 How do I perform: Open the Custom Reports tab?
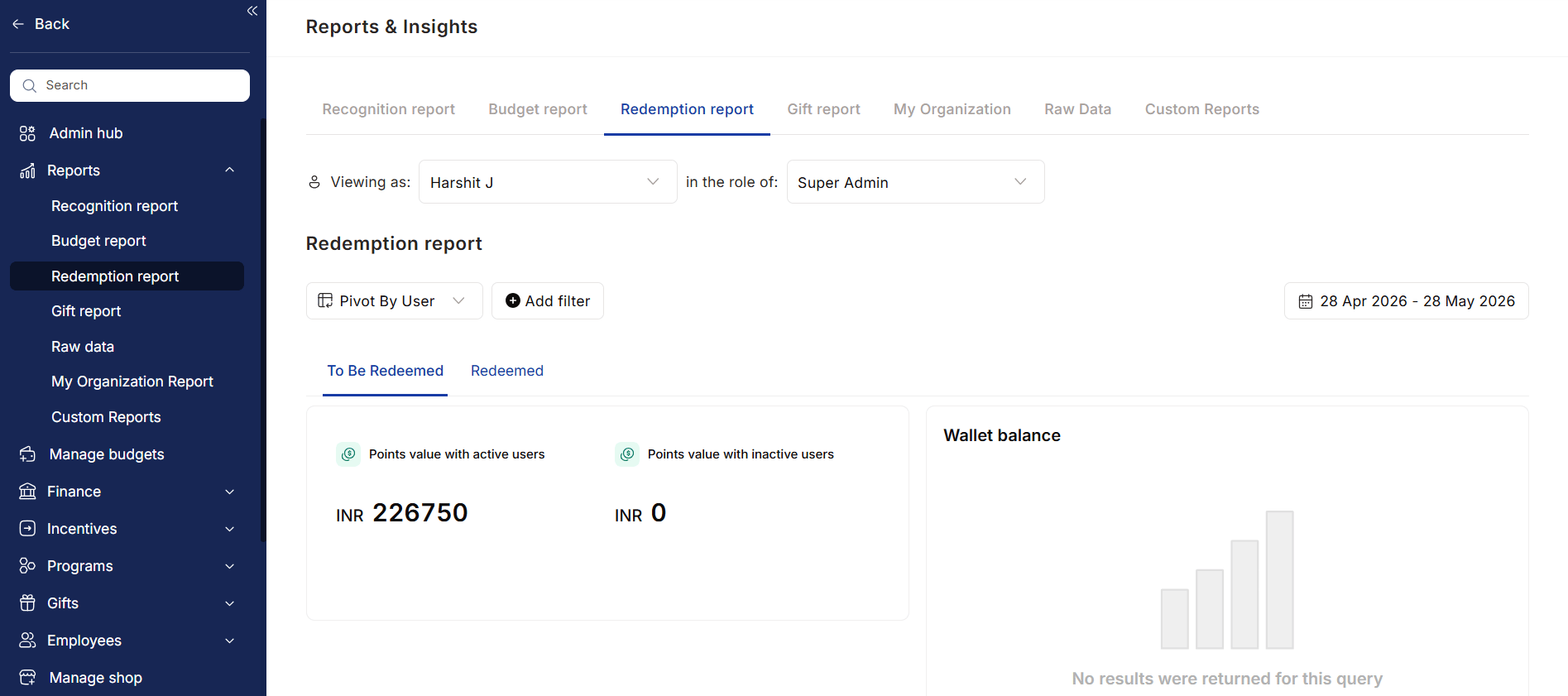pos(1202,109)
